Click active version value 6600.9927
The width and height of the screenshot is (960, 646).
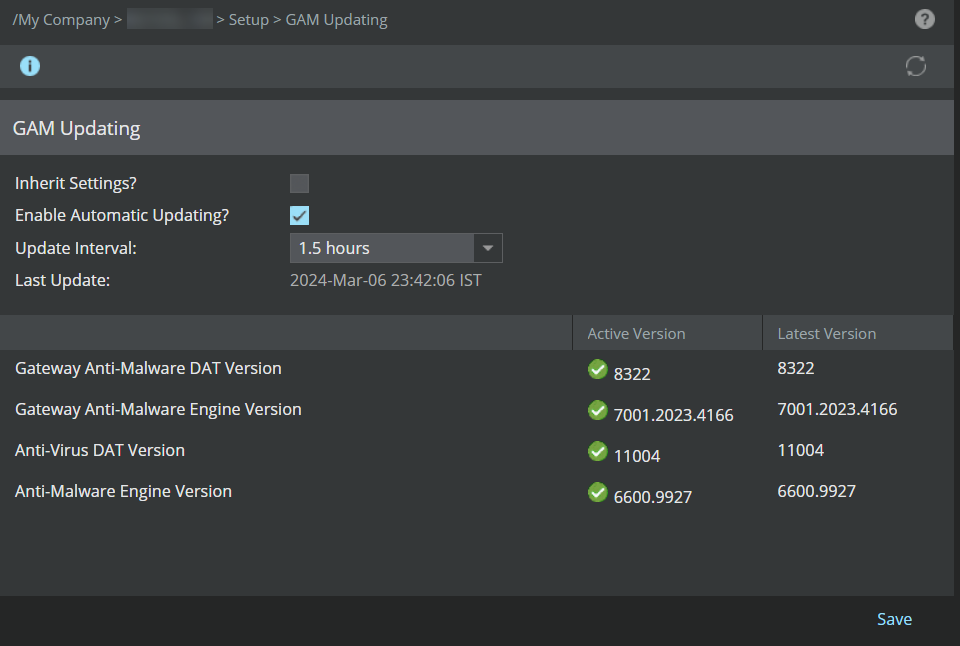pyautogui.click(x=653, y=497)
